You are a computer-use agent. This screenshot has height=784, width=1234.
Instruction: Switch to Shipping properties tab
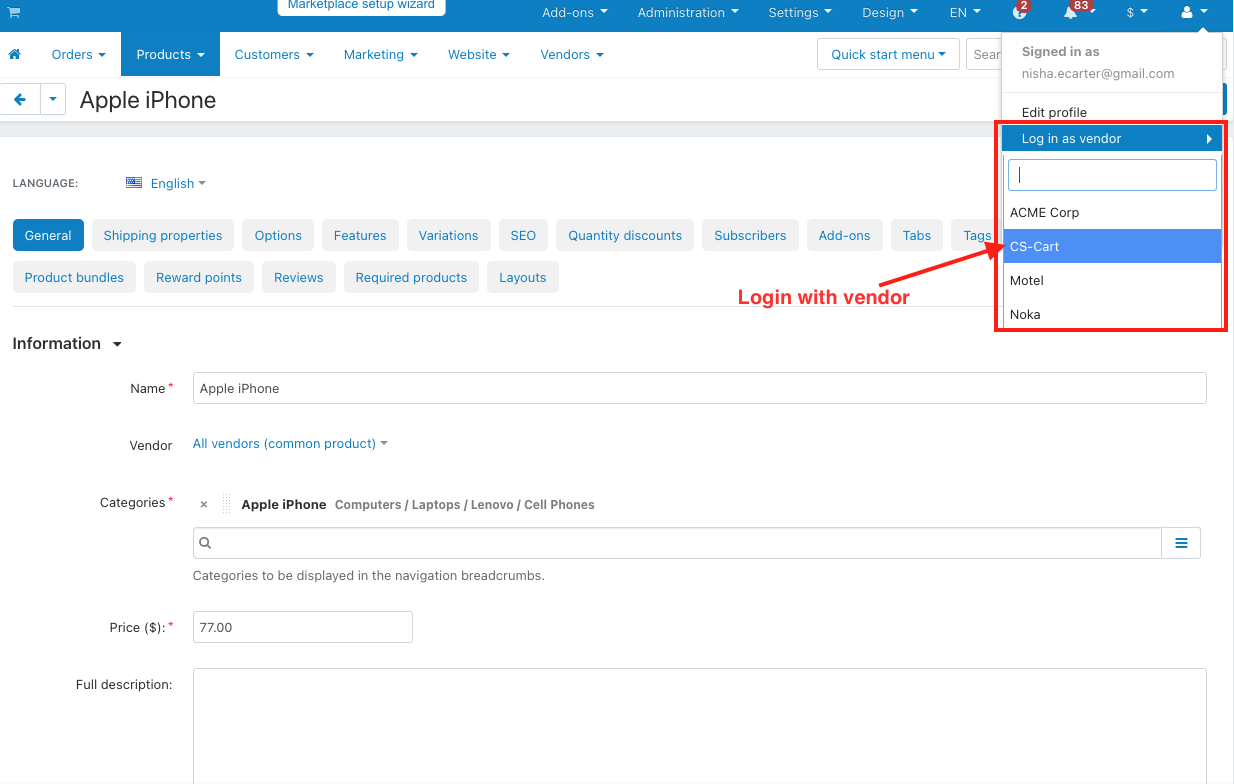(x=163, y=235)
